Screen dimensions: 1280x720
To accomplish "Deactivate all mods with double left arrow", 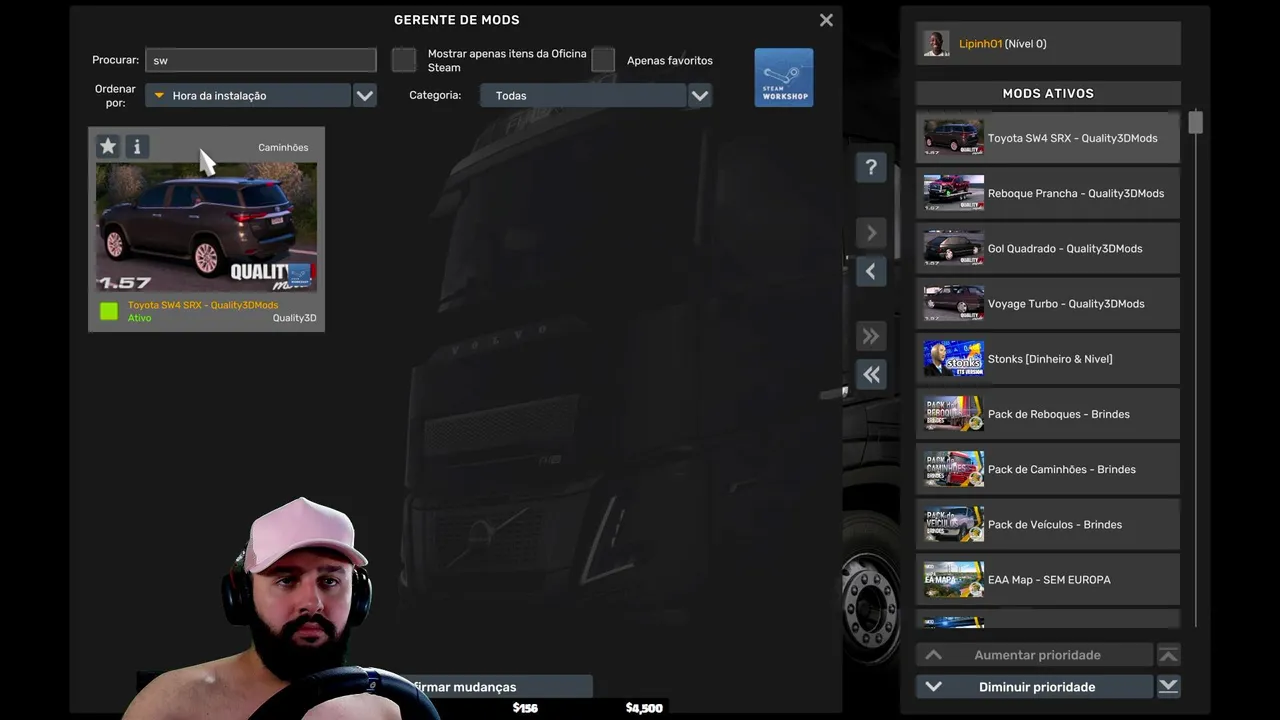I will tap(871, 374).
